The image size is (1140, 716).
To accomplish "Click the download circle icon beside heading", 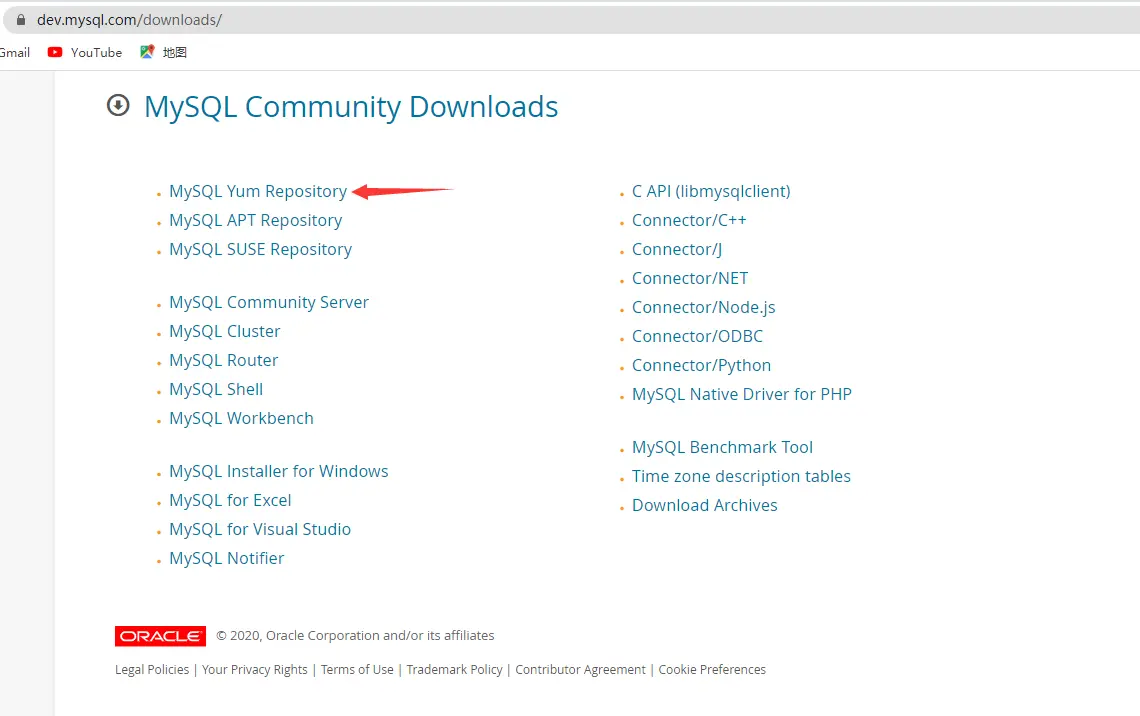I will [118, 105].
